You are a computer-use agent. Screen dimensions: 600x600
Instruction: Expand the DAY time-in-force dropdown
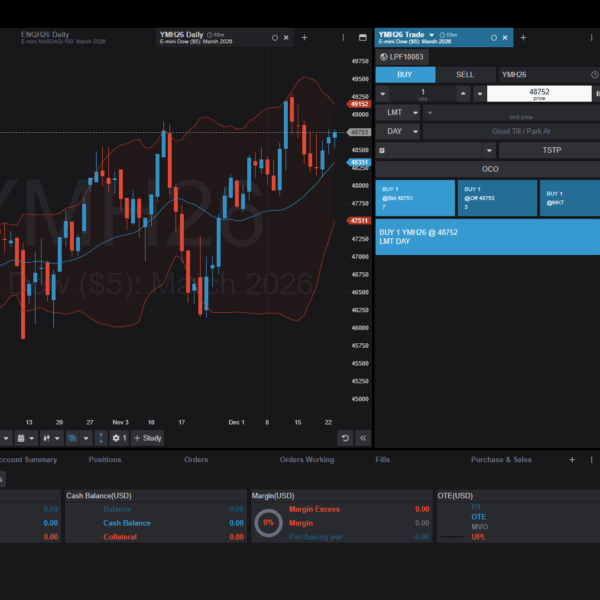click(398, 131)
